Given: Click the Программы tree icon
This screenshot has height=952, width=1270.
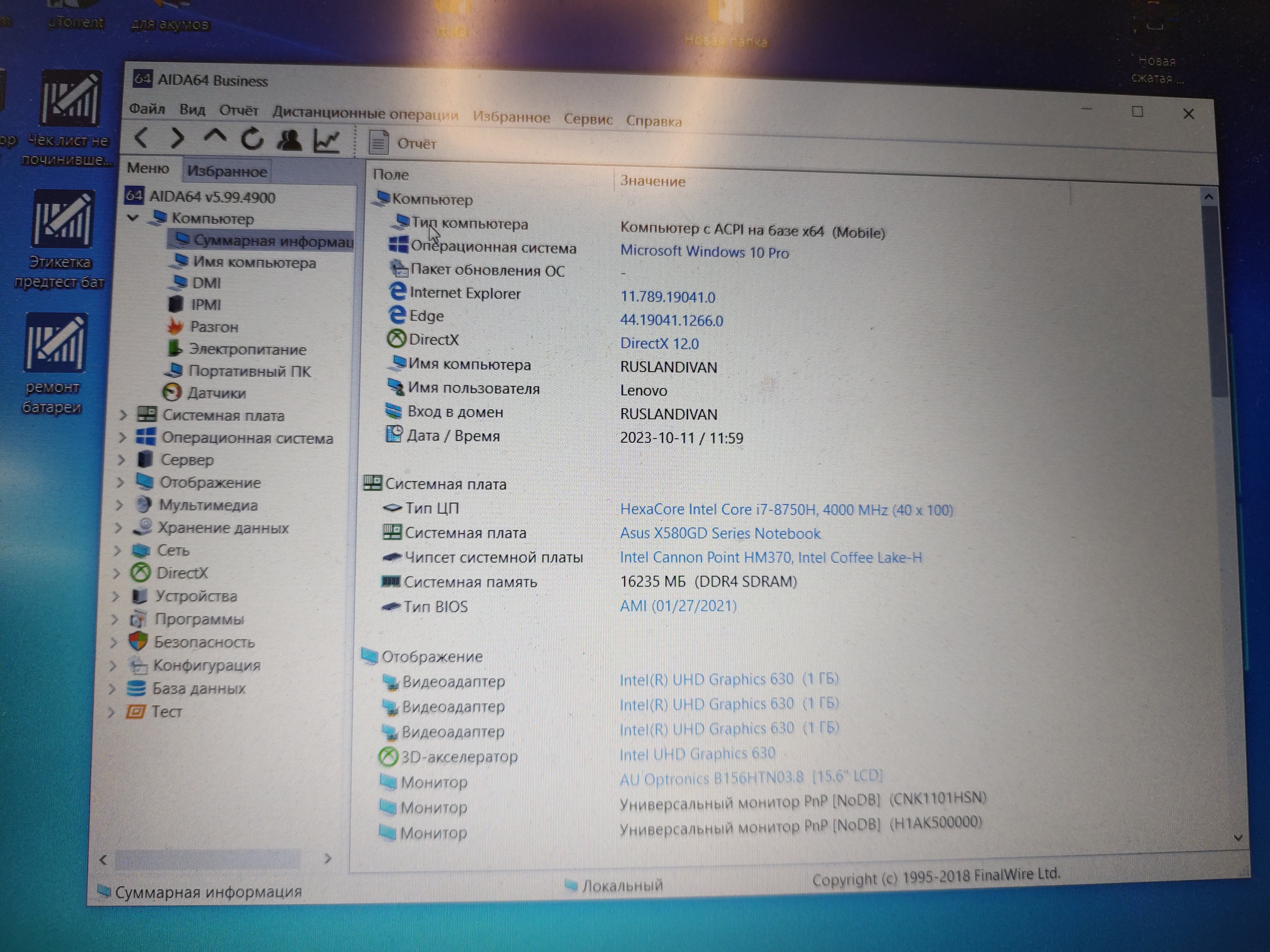Looking at the screenshot, I should click(x=138, y=618).
